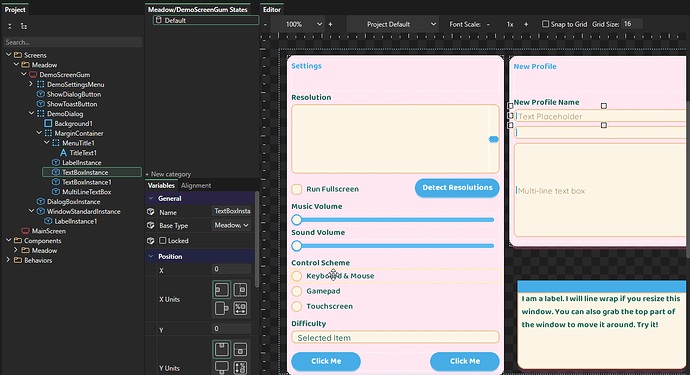The image size is (690, 375).
Task: Click the minus icon to zoom out
Action: pos(265,25)
